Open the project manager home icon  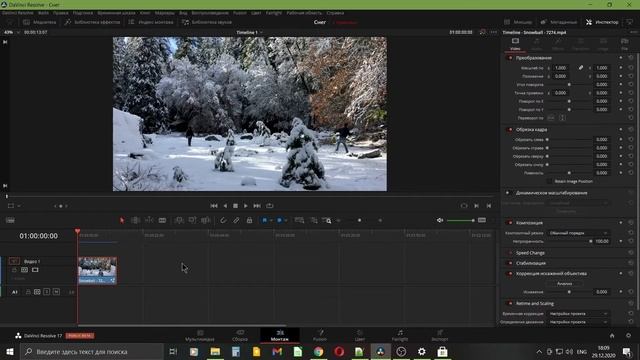612,336
